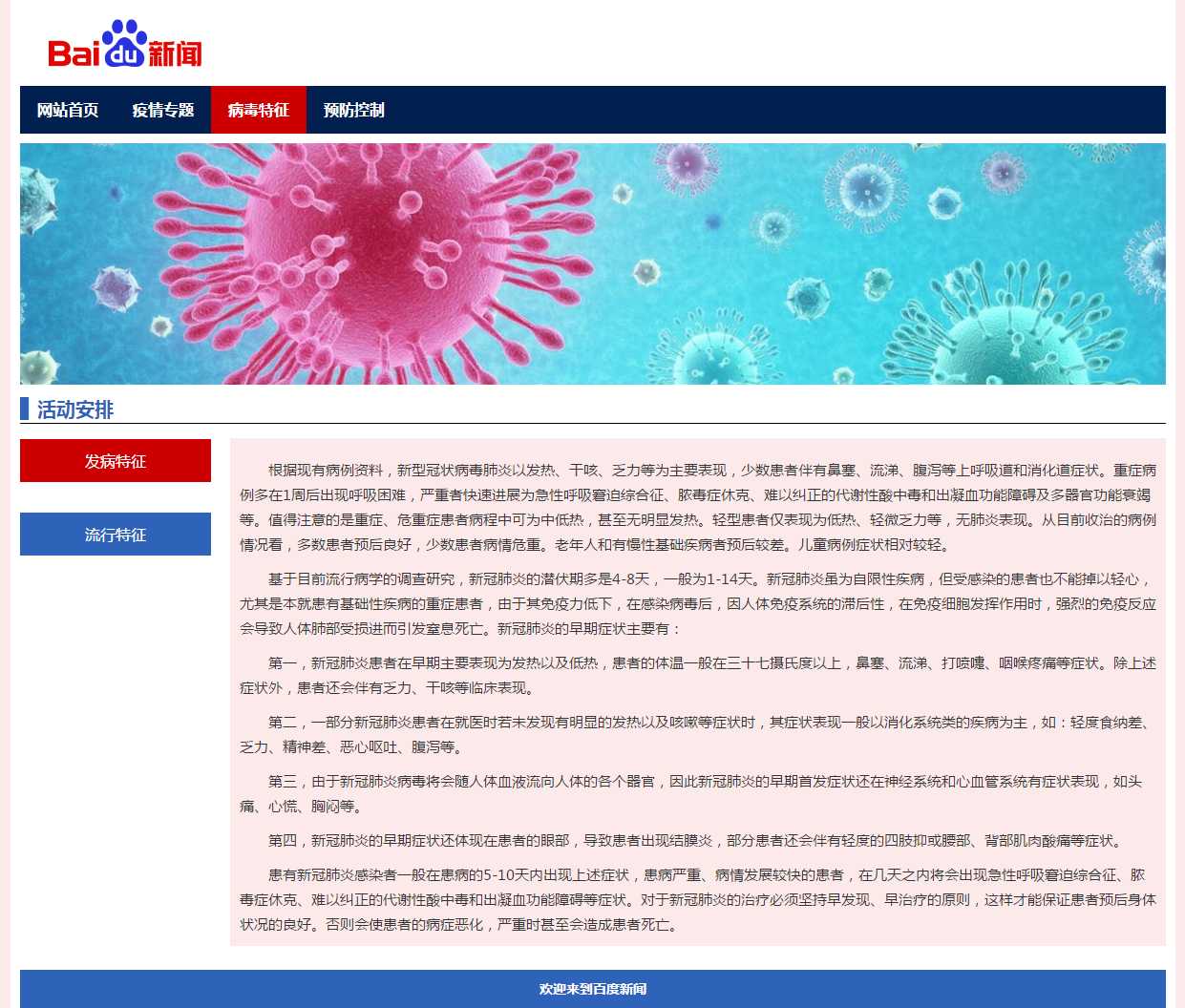Open the 网站首页 navigation tab
Screen dimensions: 1185x1008
click(68, 110)
